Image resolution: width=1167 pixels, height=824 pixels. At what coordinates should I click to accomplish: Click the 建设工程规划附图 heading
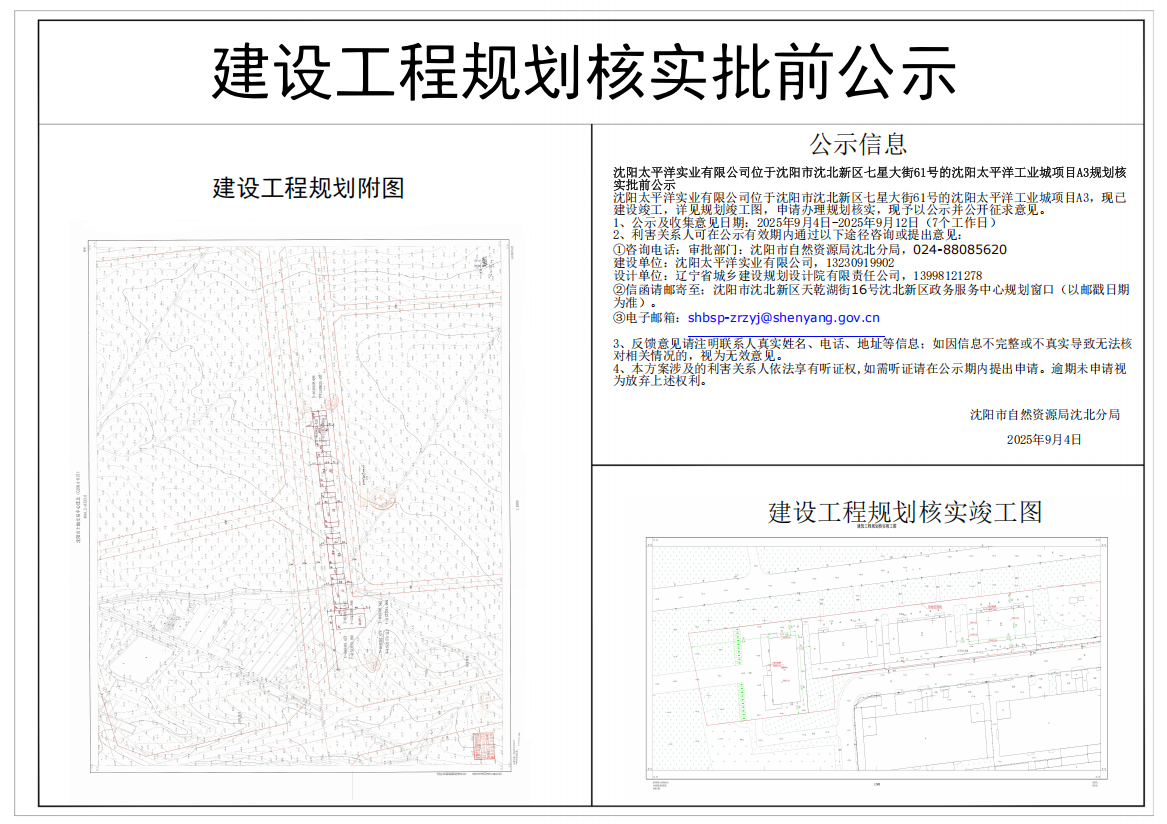click(309, 187)
